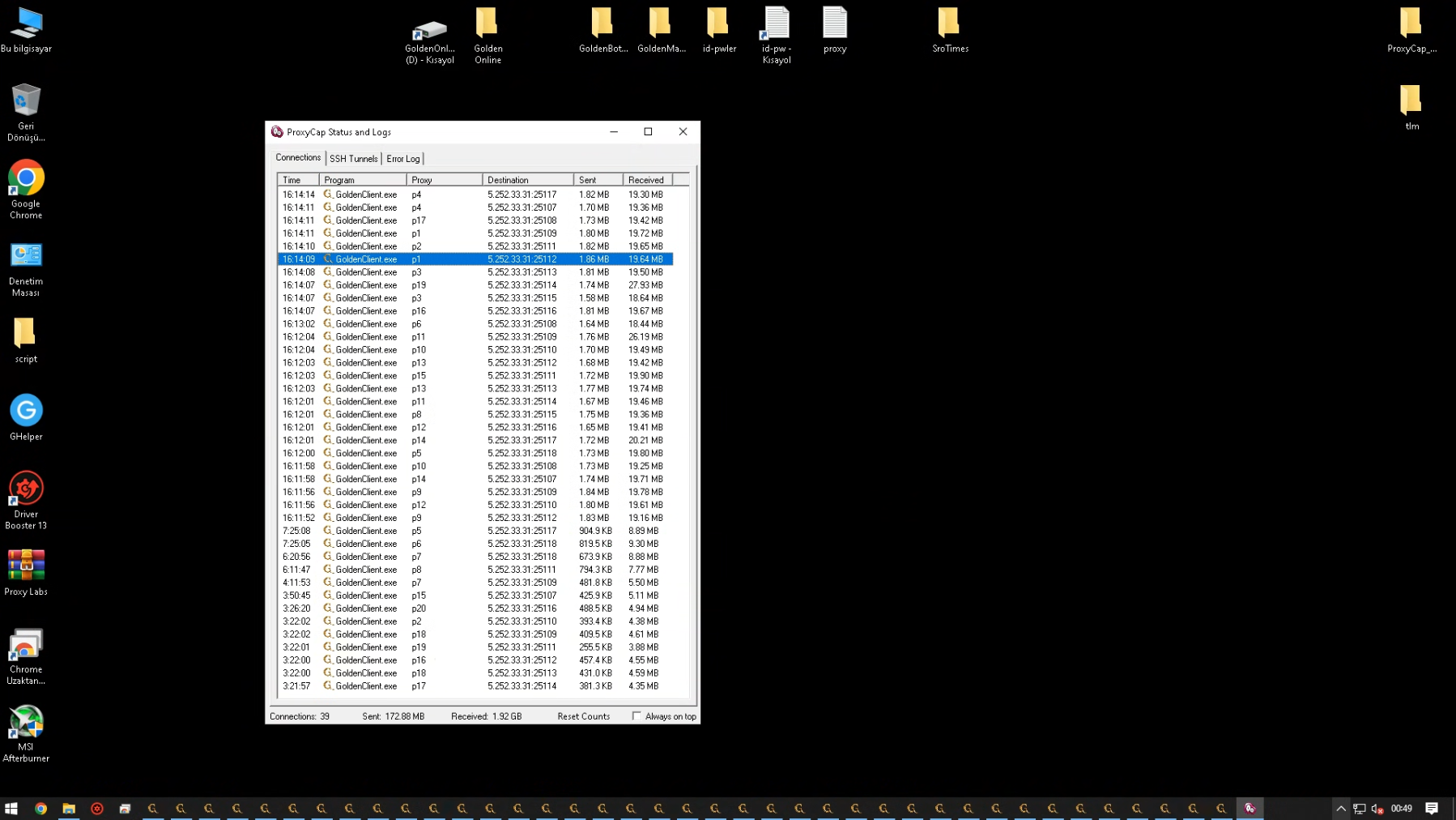This screenshot has width=1456, height=820.
Task: Select the connection at time 6:11:47
Action: 475,570
